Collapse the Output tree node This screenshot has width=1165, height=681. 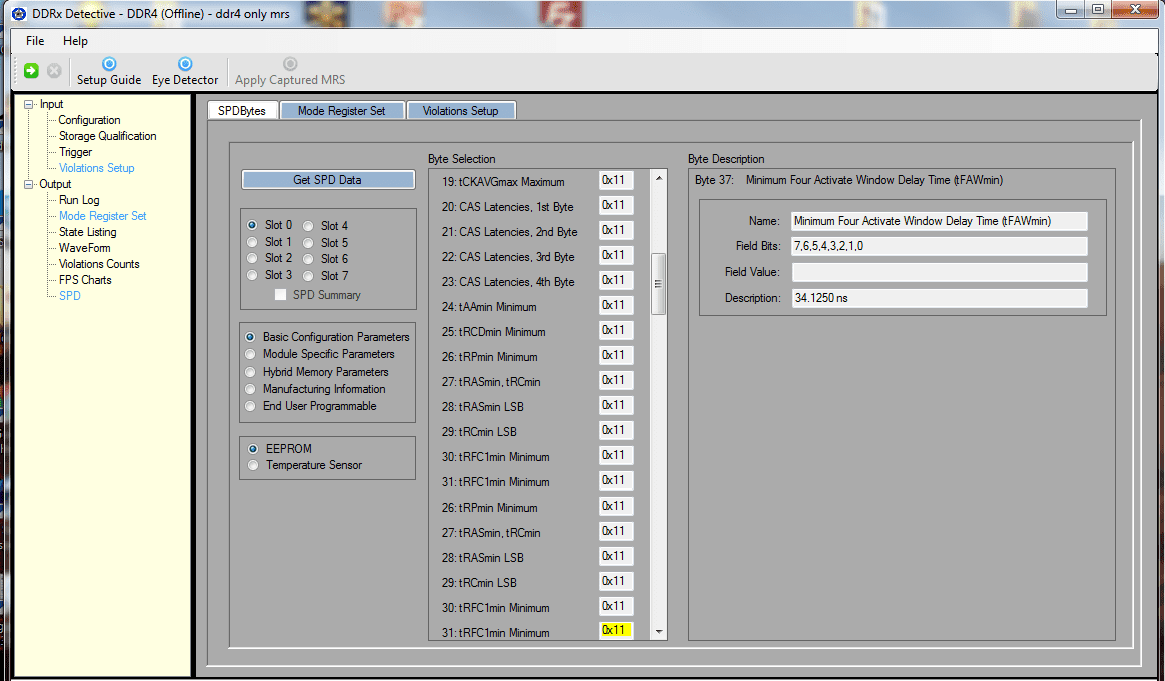click(x=29, y=184)
